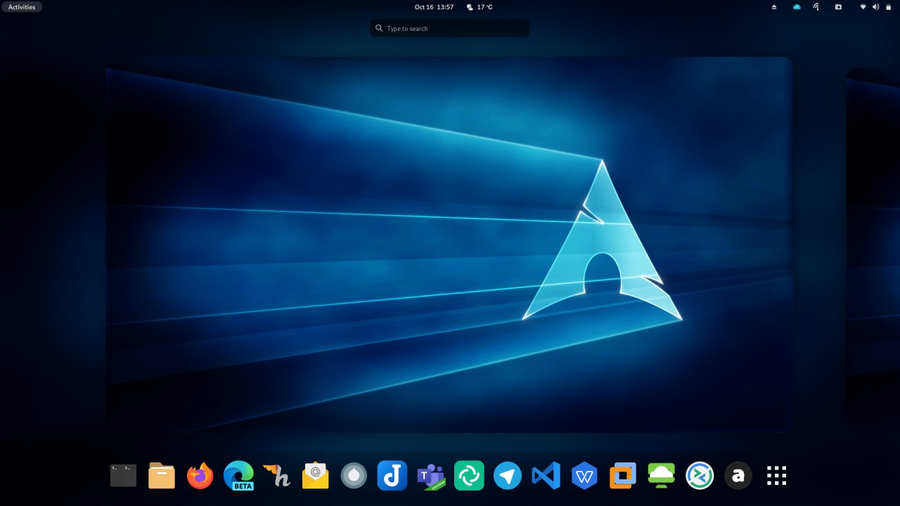The width and height of the screenshot is (900, 506).
Task: Launch Firefox from the dock
Action: [x=200, y=476]
